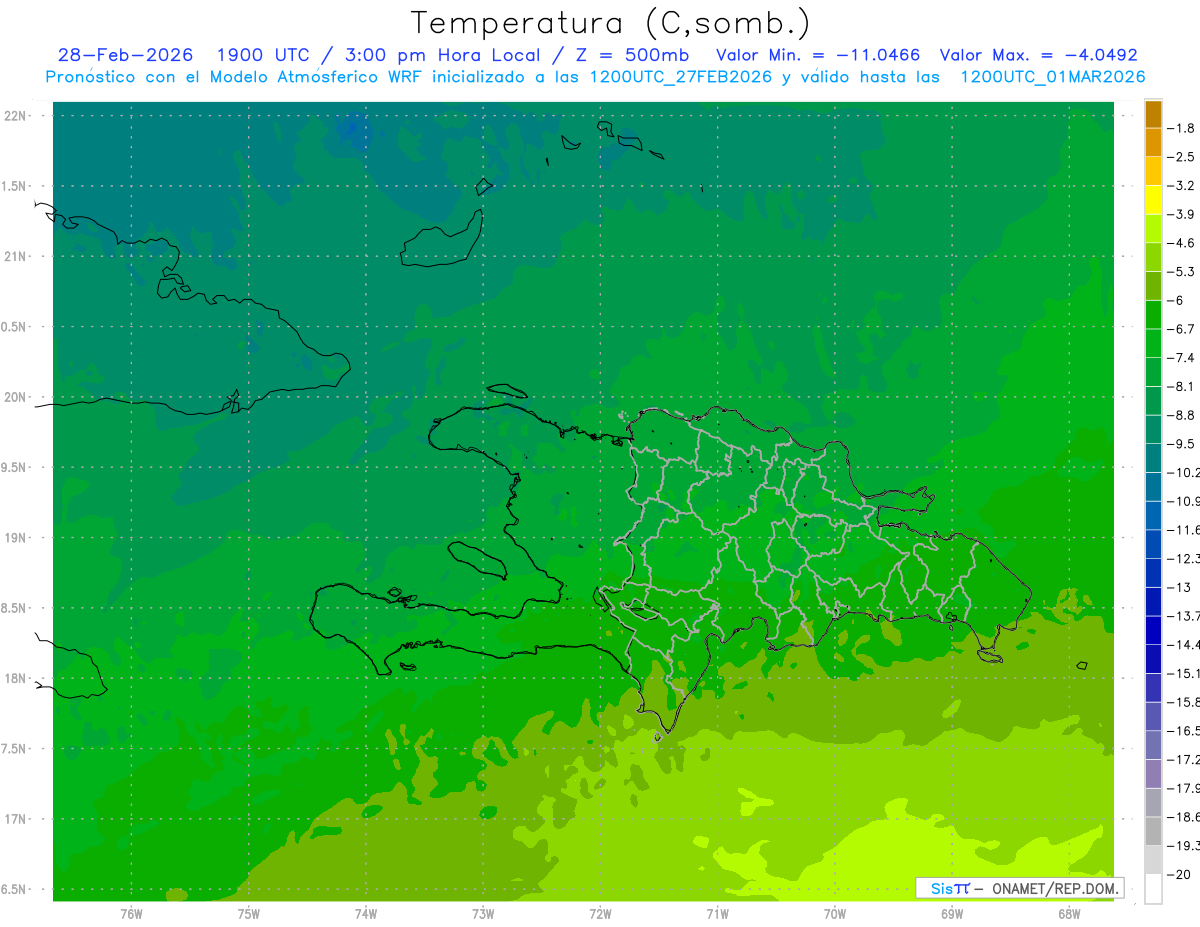This screenshot has width=1200, height=927.
Task: Click the '19N' latitude label
Action: point(16,538)
